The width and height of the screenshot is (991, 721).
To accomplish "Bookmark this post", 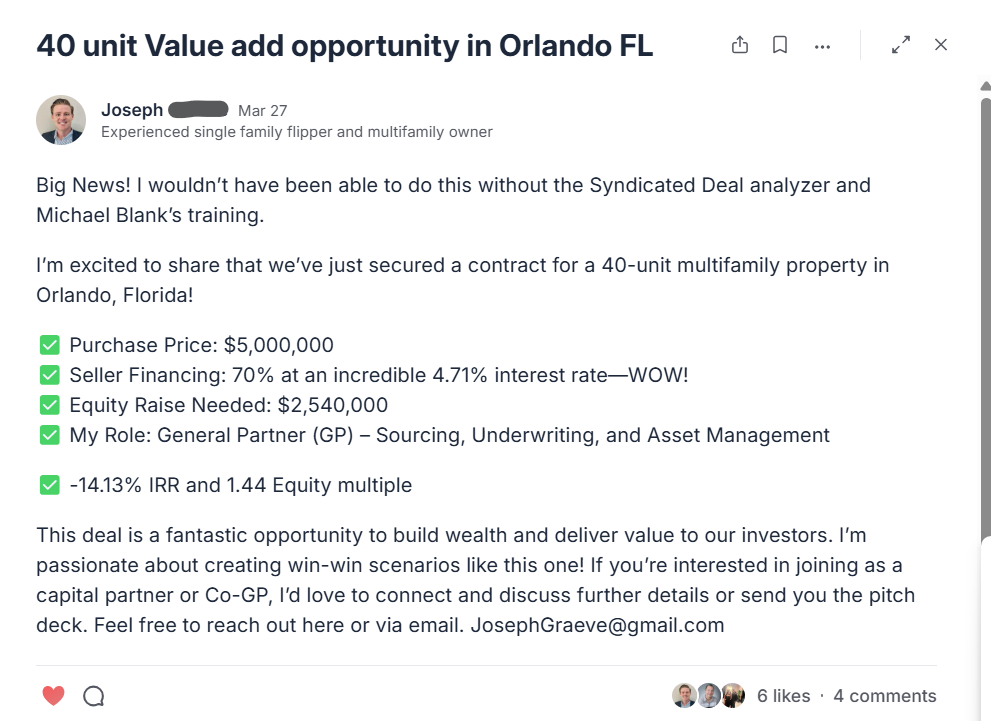I will [780, 45].
